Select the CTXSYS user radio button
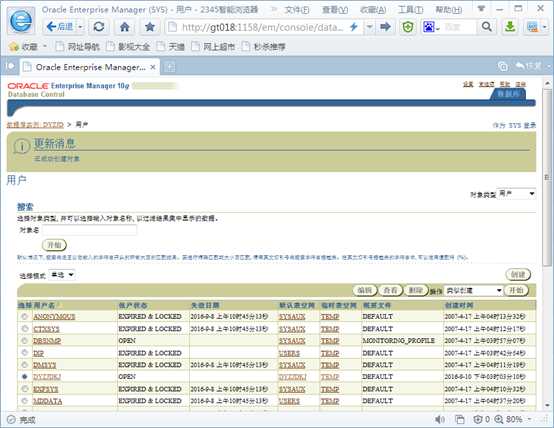 click(24, 329)
